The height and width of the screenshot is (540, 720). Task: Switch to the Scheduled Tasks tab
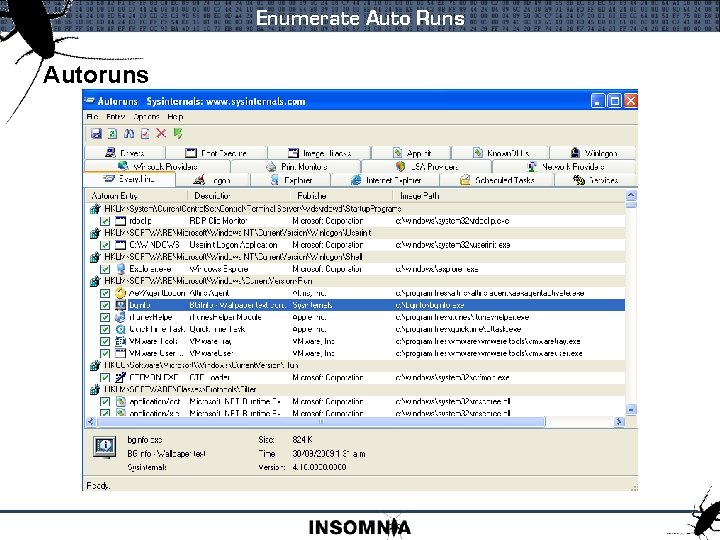pyautogui.click(x=497, y=180)
